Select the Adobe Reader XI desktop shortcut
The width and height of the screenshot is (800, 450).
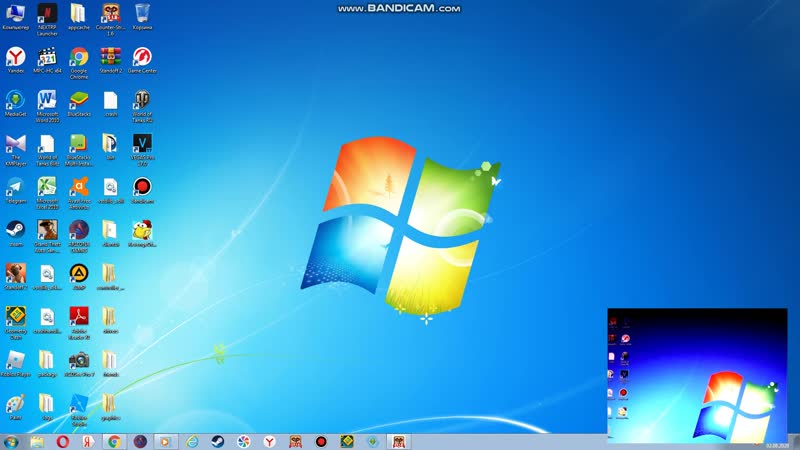(x=79, y=323)
